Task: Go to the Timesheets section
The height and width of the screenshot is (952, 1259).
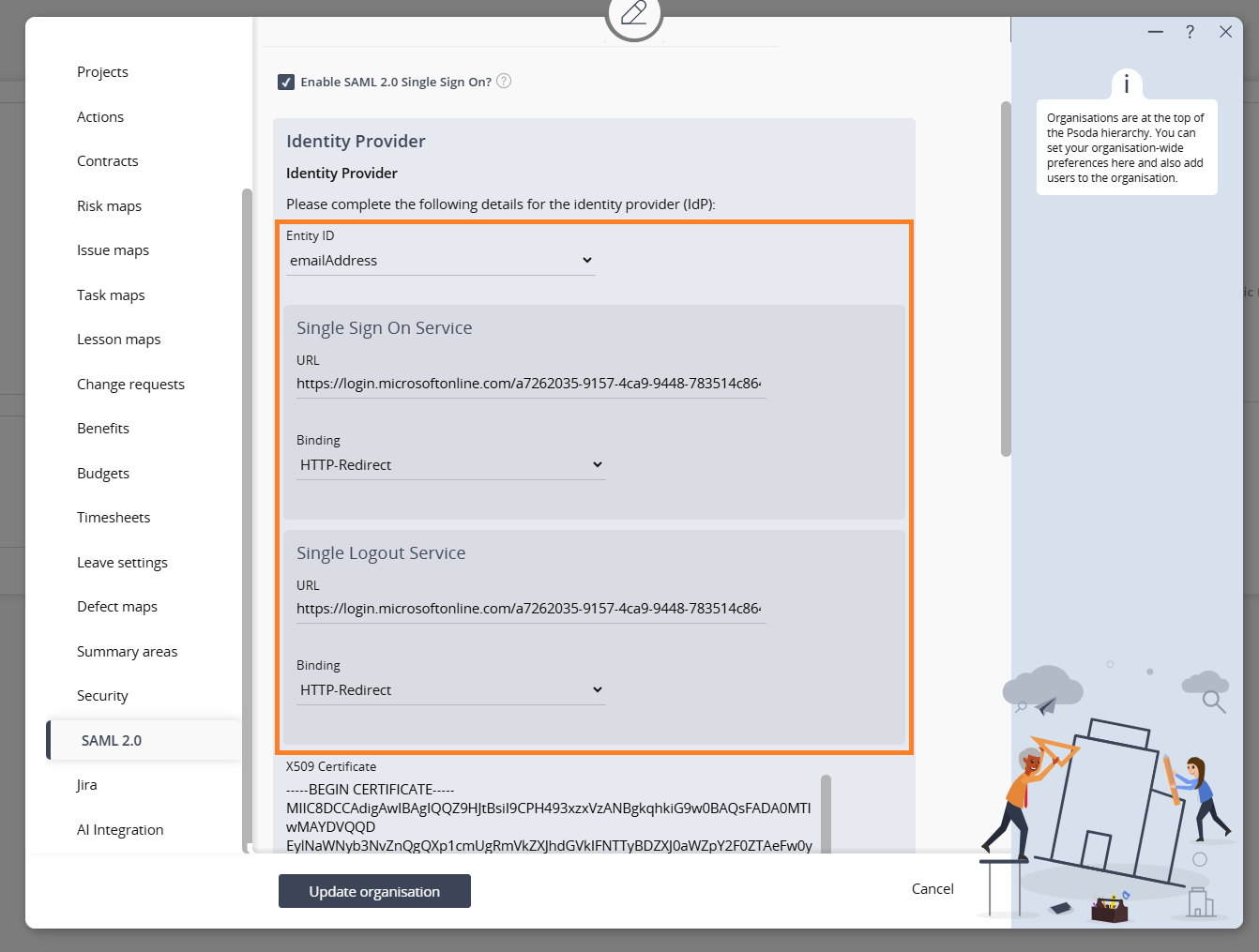Action: 114,518
